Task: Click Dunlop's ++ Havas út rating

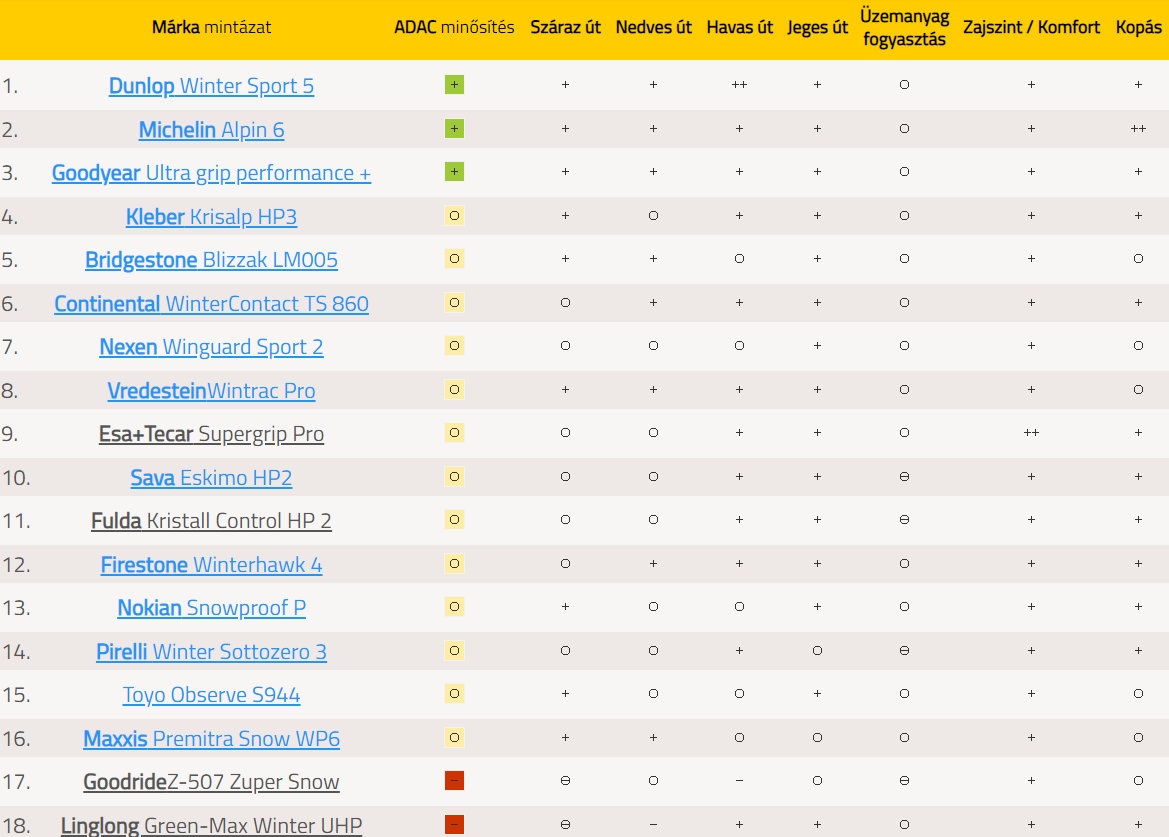Action: pyautogui.click(x=740, y=85)
